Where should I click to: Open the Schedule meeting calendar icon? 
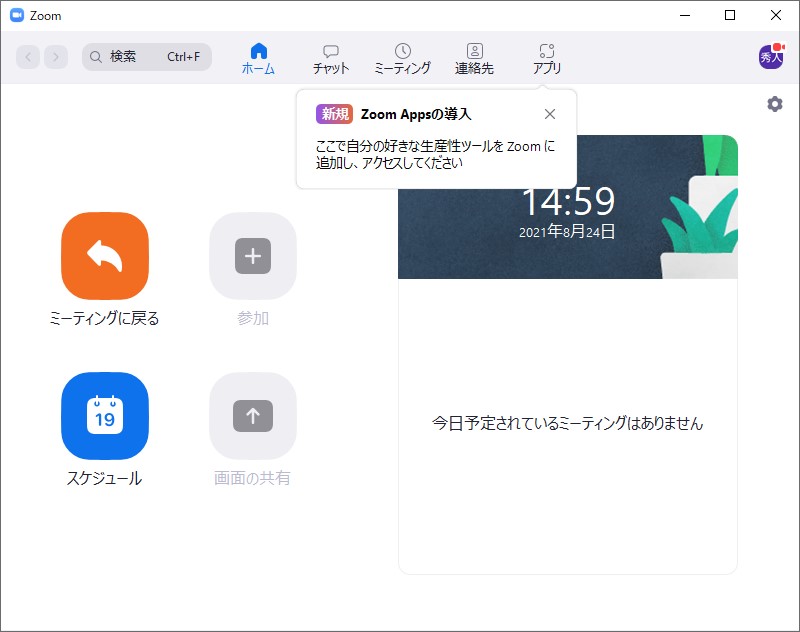point(104,416)
